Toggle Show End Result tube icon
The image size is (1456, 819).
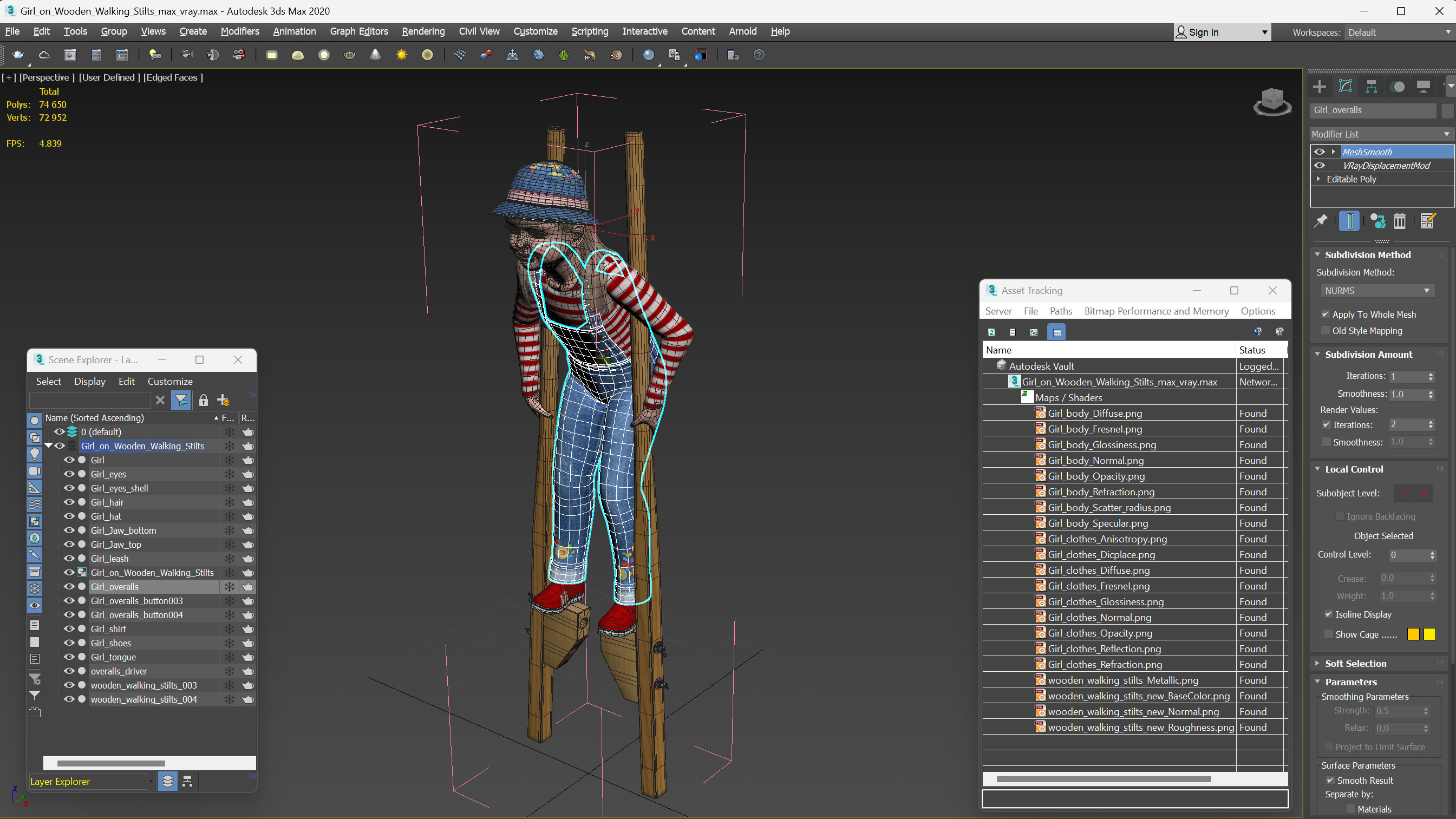pyautogui.click(x=1349, y=221)
